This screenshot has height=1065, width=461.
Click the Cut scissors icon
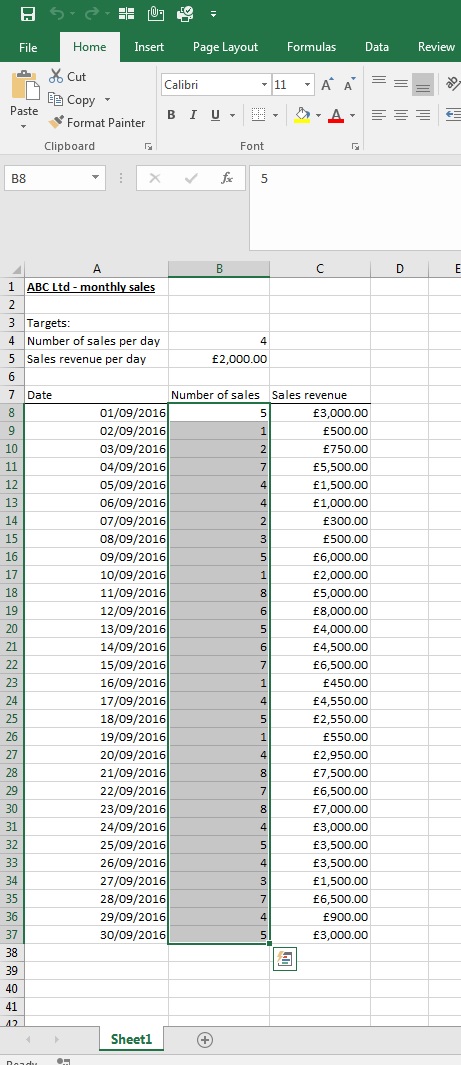[x=56, y=76]
